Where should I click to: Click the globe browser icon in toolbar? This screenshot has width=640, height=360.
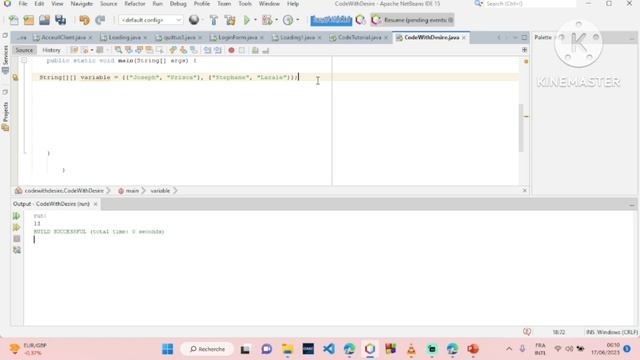194,20
